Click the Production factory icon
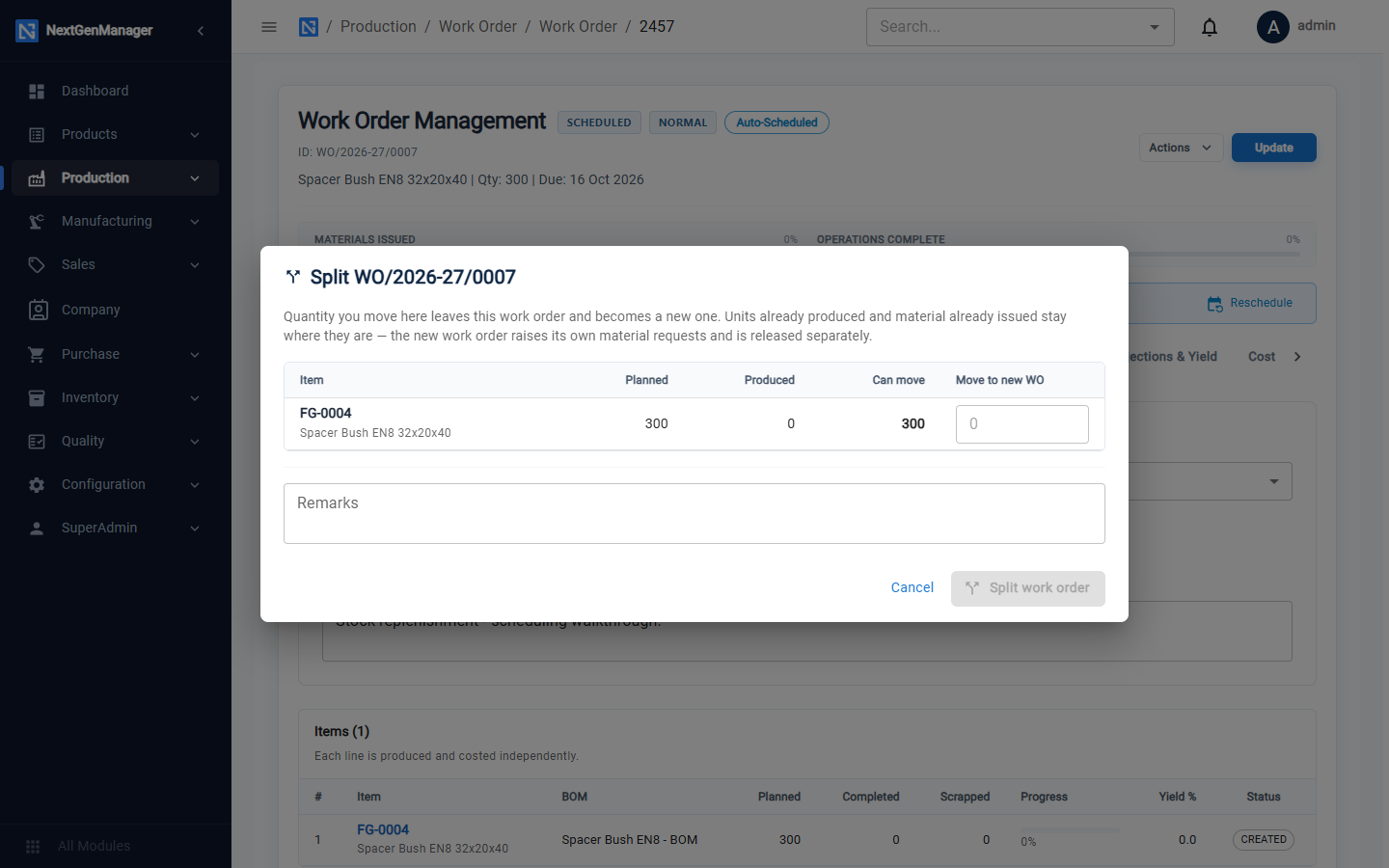The image size is (1389, 868). point(37,177)
